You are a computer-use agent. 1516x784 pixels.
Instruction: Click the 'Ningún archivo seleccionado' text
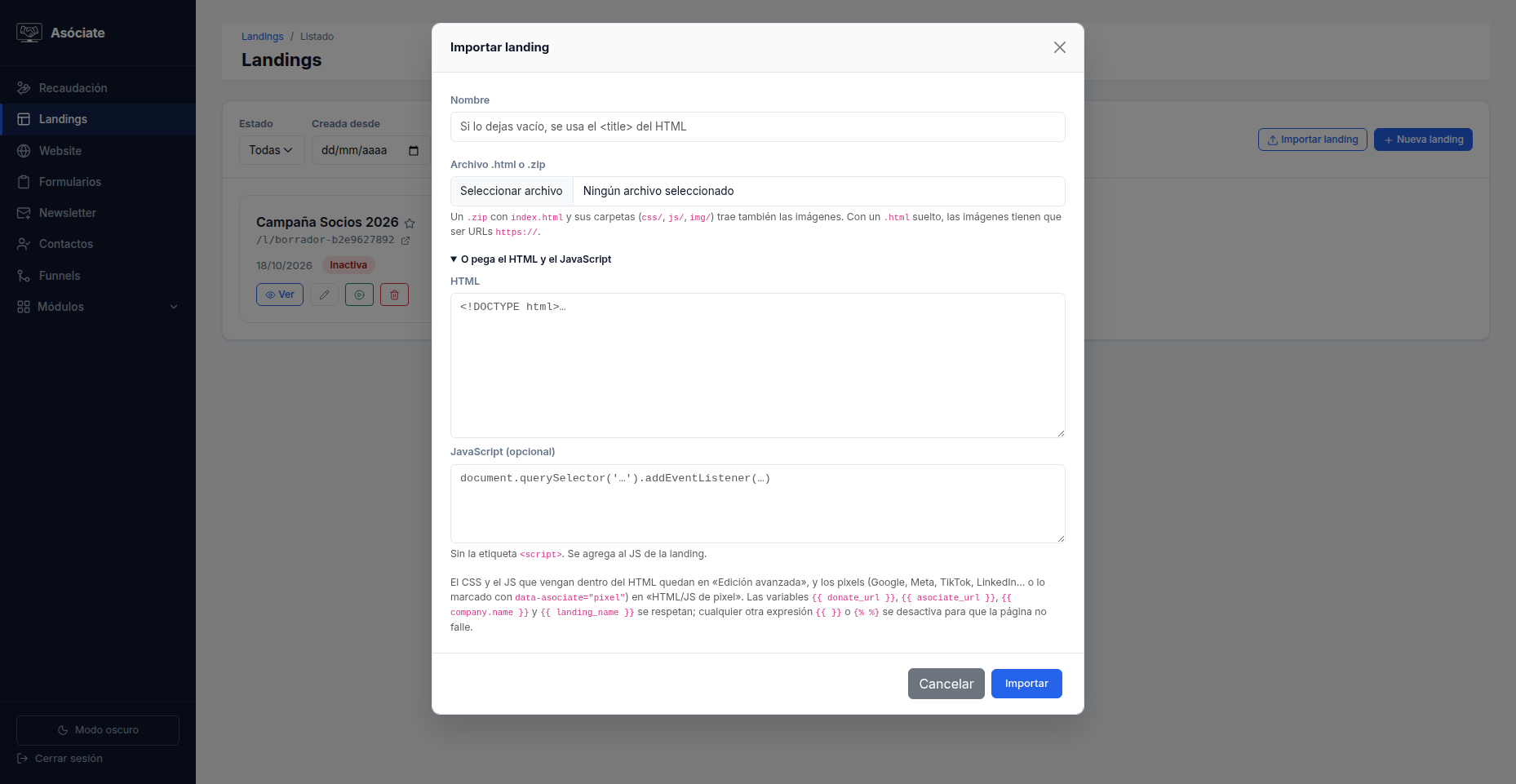658,191
